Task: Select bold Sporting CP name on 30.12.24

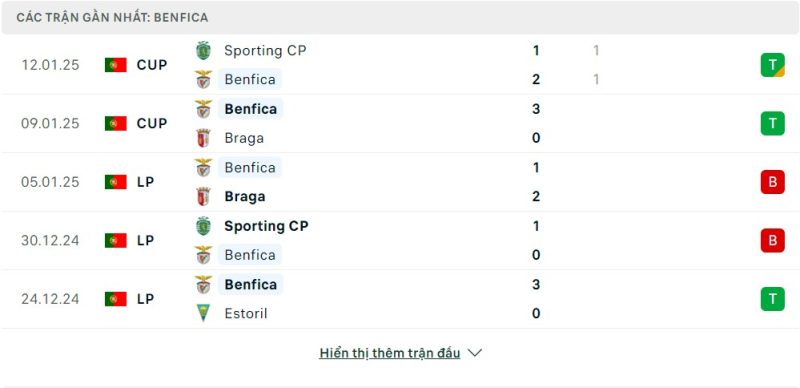Action: [266, 226]
